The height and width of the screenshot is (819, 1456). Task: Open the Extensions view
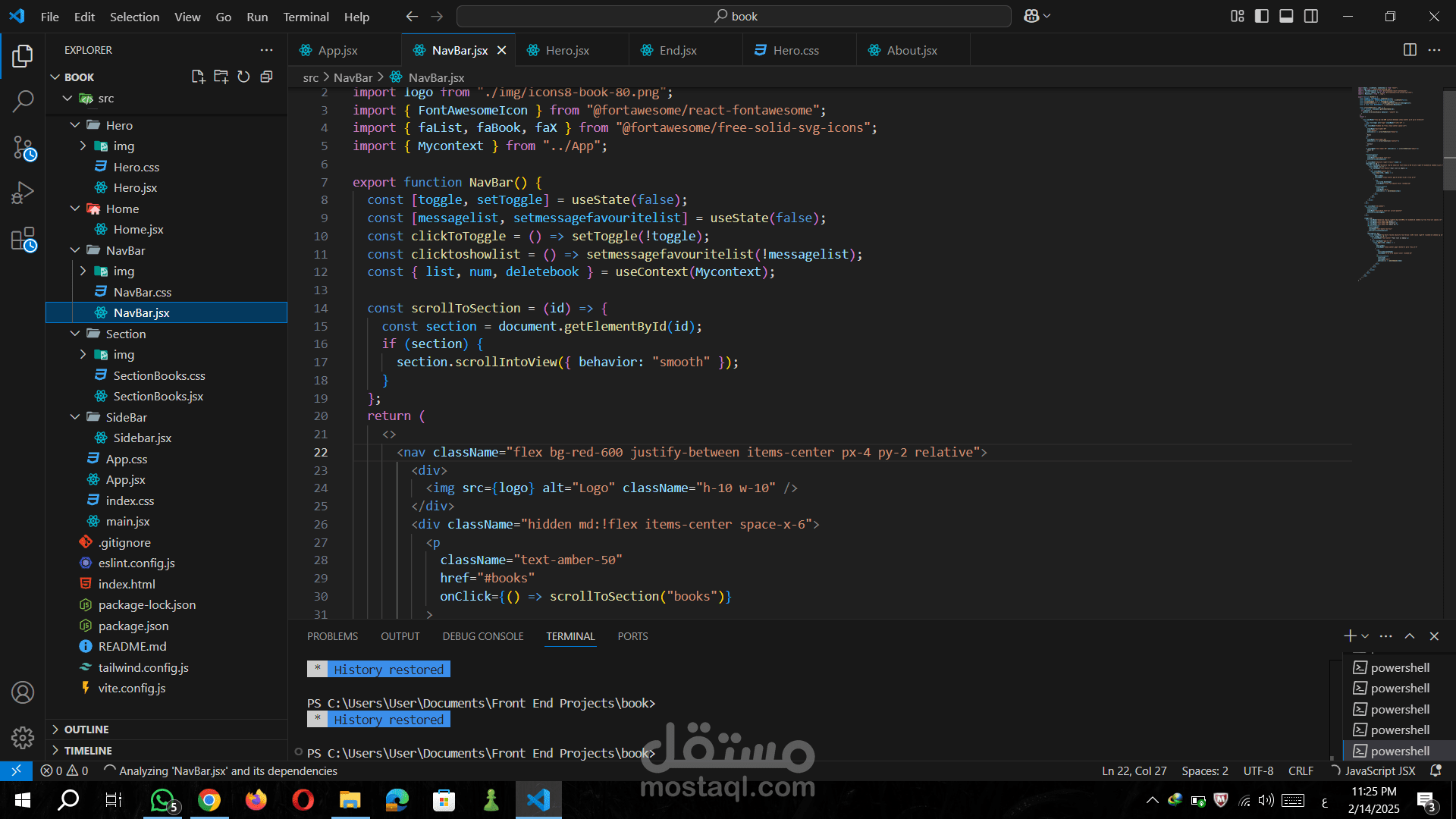tap(23, 240)
